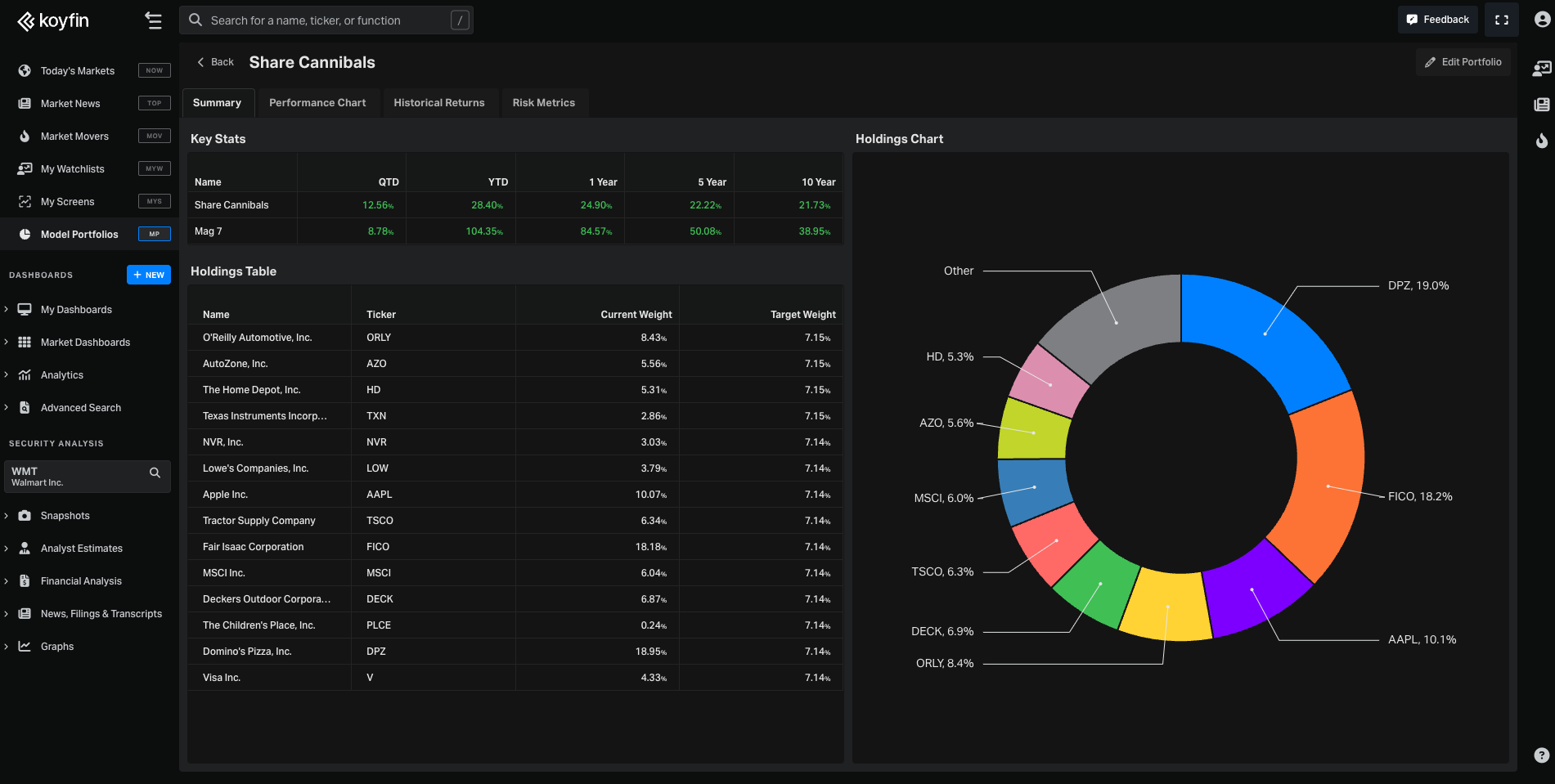Select the Fair Isaac Corporation row

[x=515, y=547]
